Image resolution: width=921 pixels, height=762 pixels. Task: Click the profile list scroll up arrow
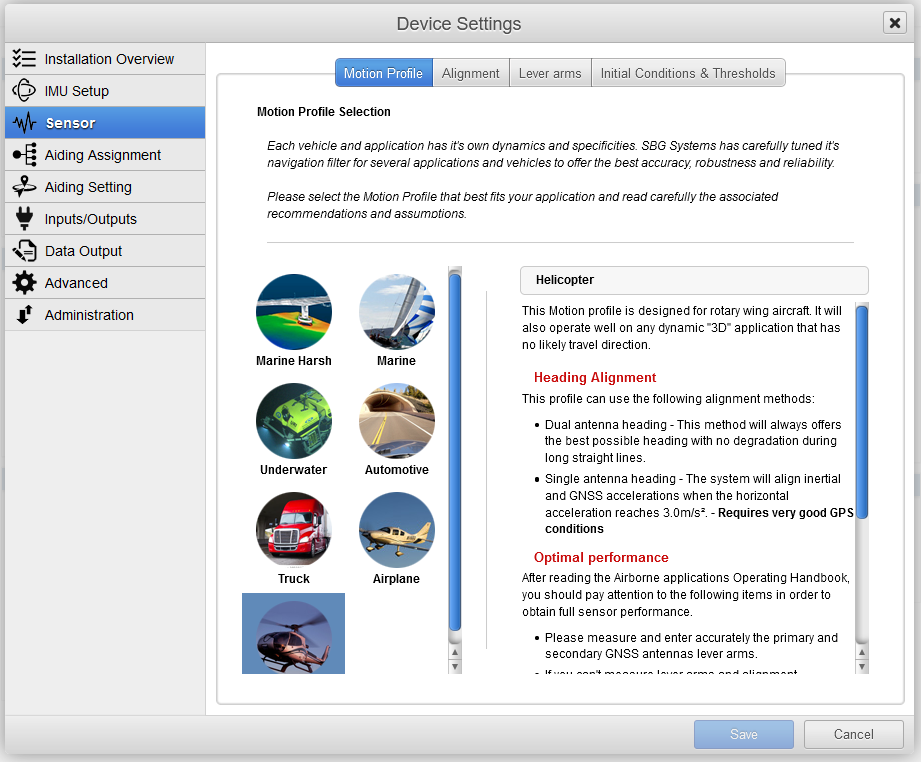point(455,652)
